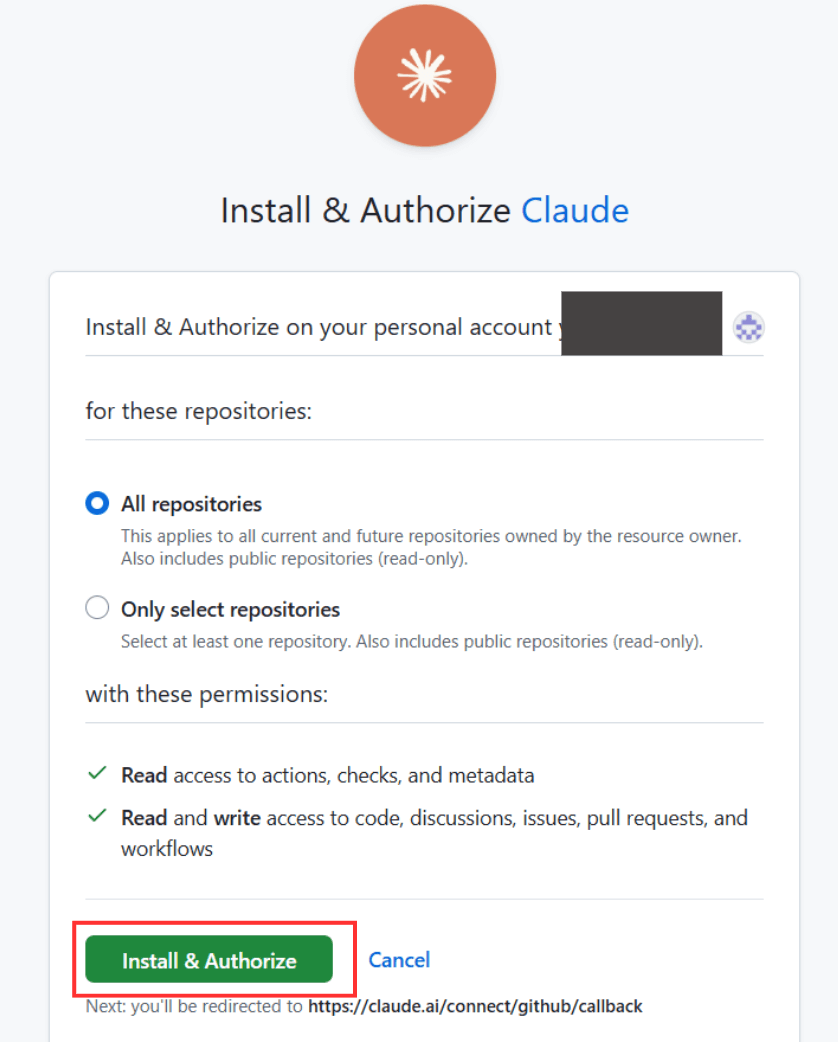Viewport: 838px width, 1042px height.
Task: Click the description under All repositories
Action: point(430,547)
